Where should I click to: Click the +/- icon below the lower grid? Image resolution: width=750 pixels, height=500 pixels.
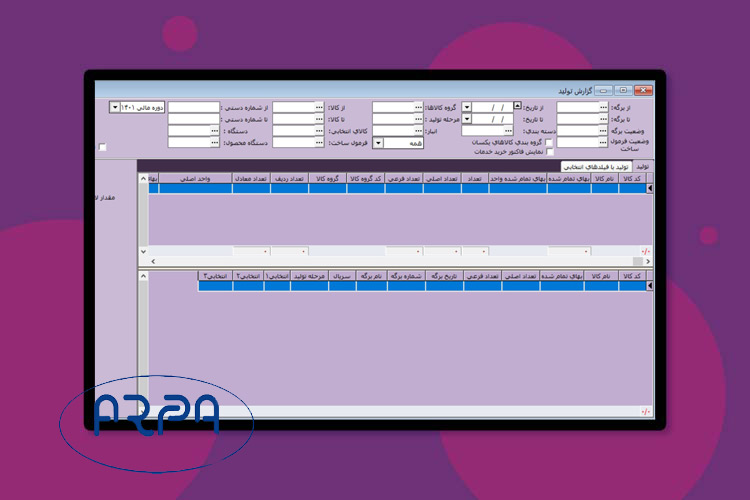point(645,410)
